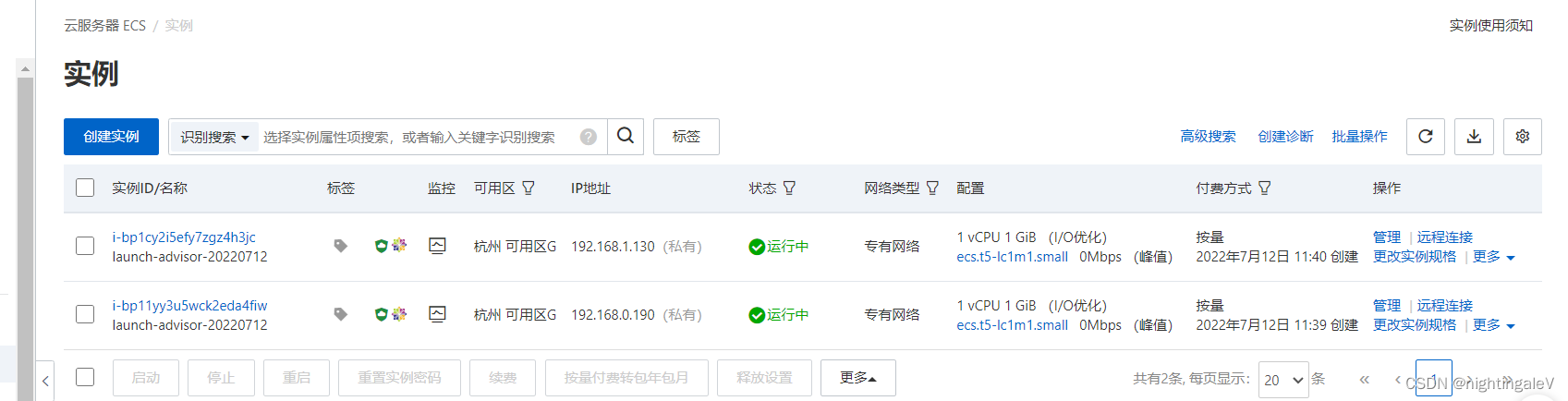Open monitoring chart for i-bp1cy2i5efy7zgz4h3jc
Image resolution: width=1568 pixels, height=401 pixels.
438,246
